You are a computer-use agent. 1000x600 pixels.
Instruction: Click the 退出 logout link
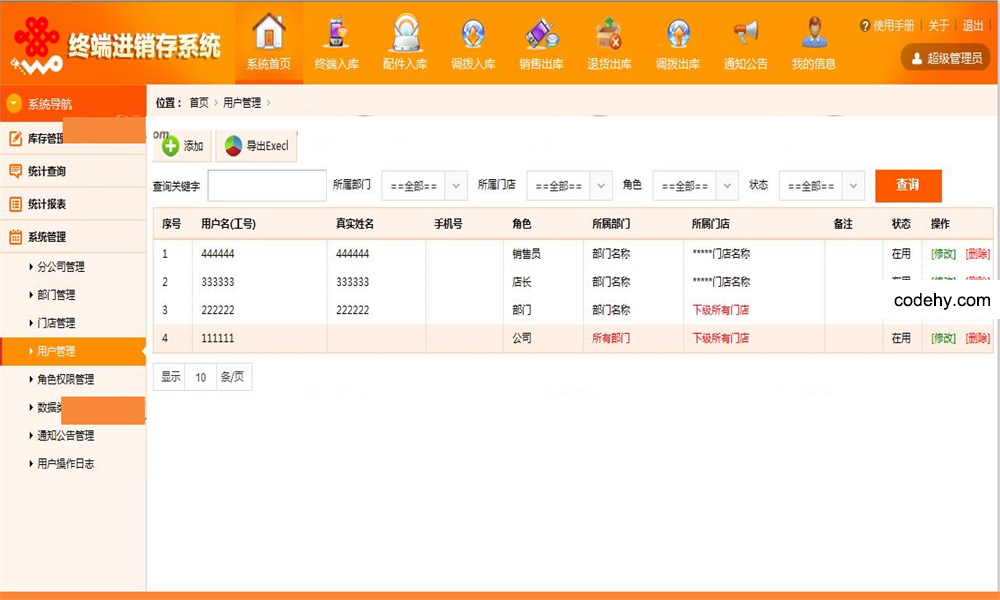click(x=973, y=26)
